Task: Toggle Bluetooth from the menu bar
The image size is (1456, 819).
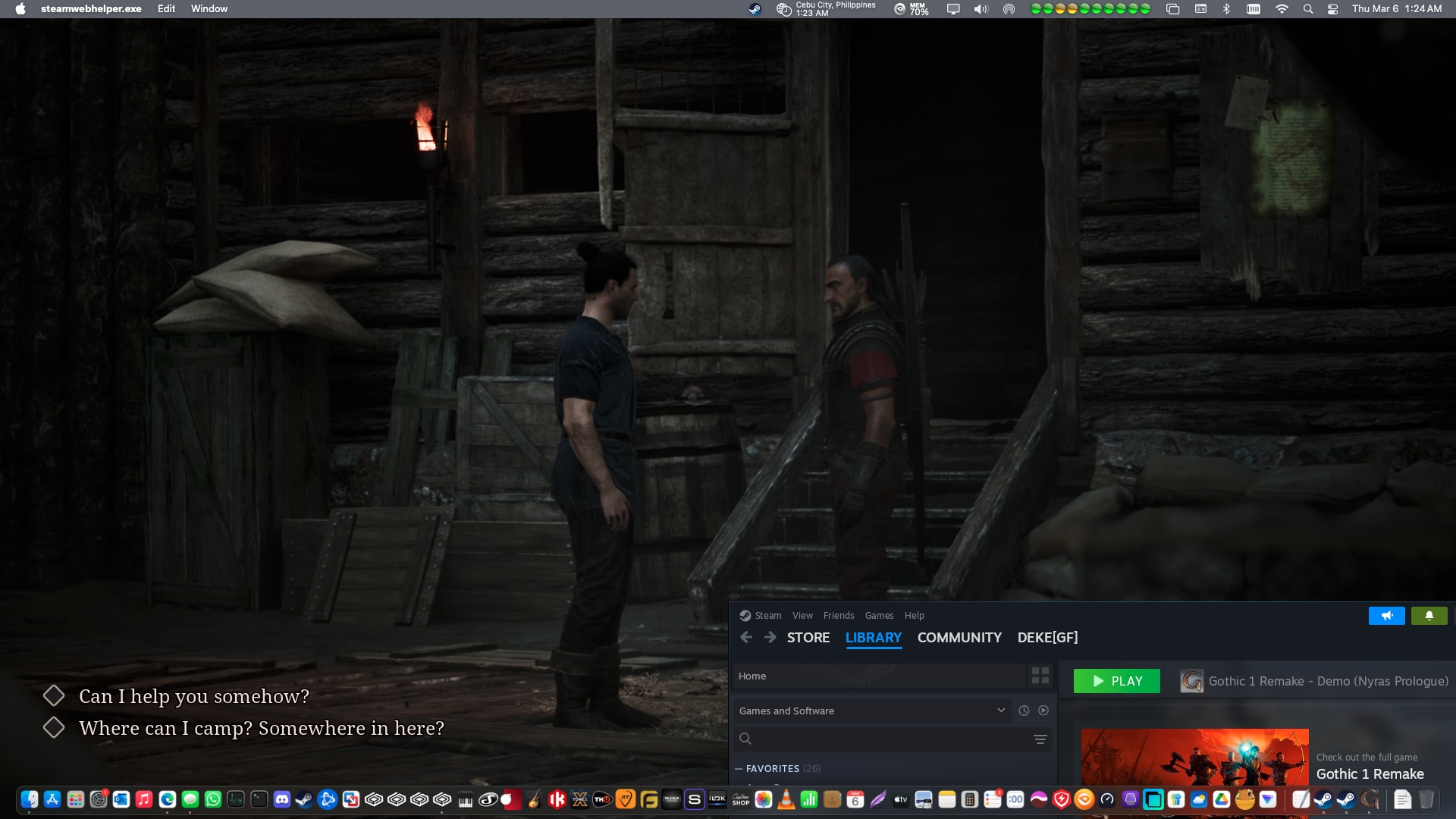Action: click(x=1227, y=8)
